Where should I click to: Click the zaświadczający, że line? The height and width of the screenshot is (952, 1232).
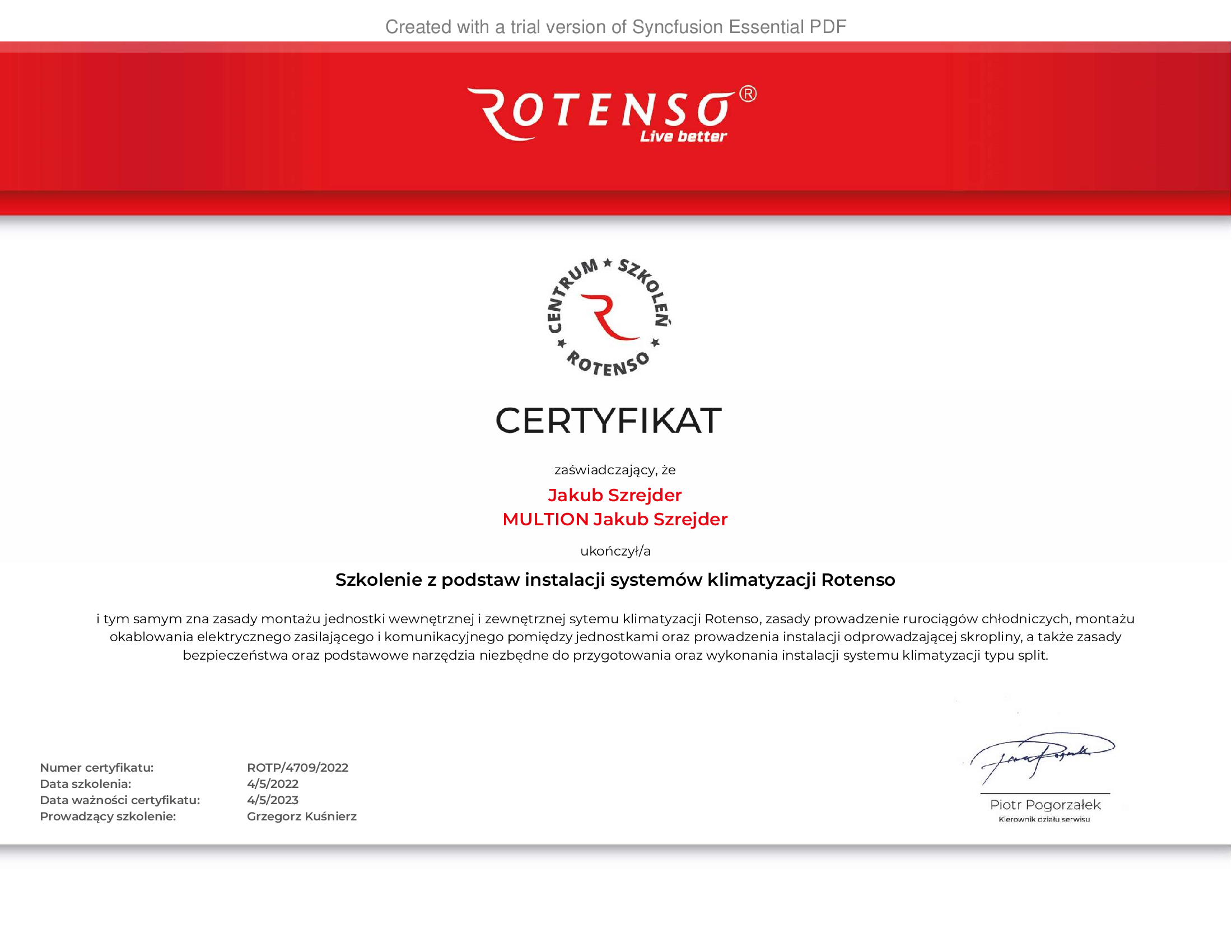point(615,470)
